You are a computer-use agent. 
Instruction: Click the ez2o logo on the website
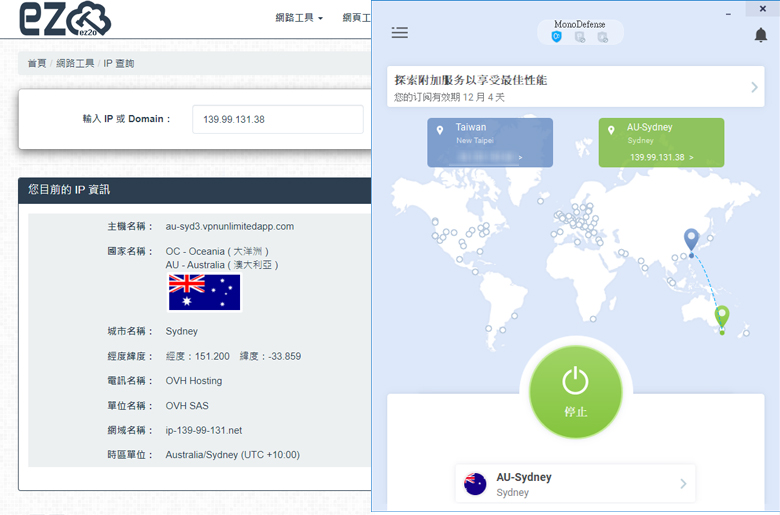(65, 19)
